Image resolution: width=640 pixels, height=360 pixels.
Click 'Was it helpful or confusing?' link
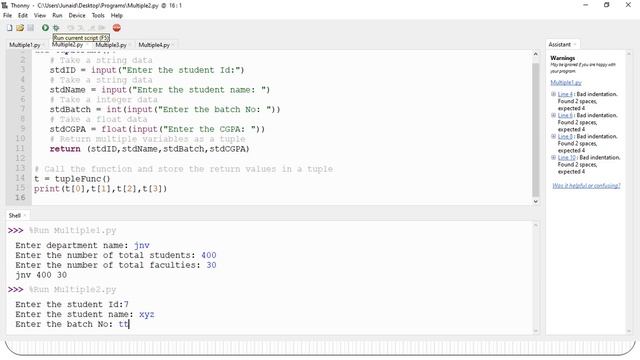click(x=586, y=186)
